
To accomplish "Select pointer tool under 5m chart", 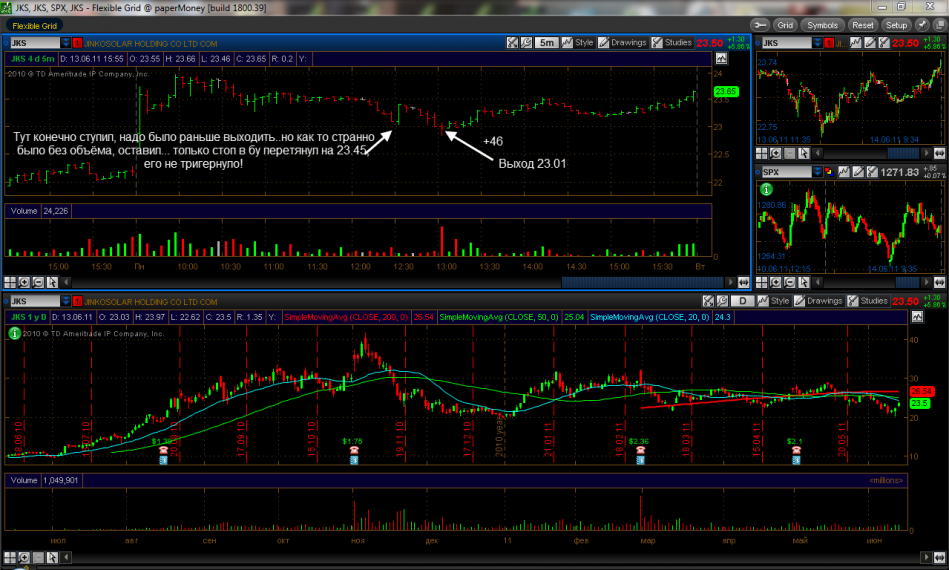I will click(52, 282).
